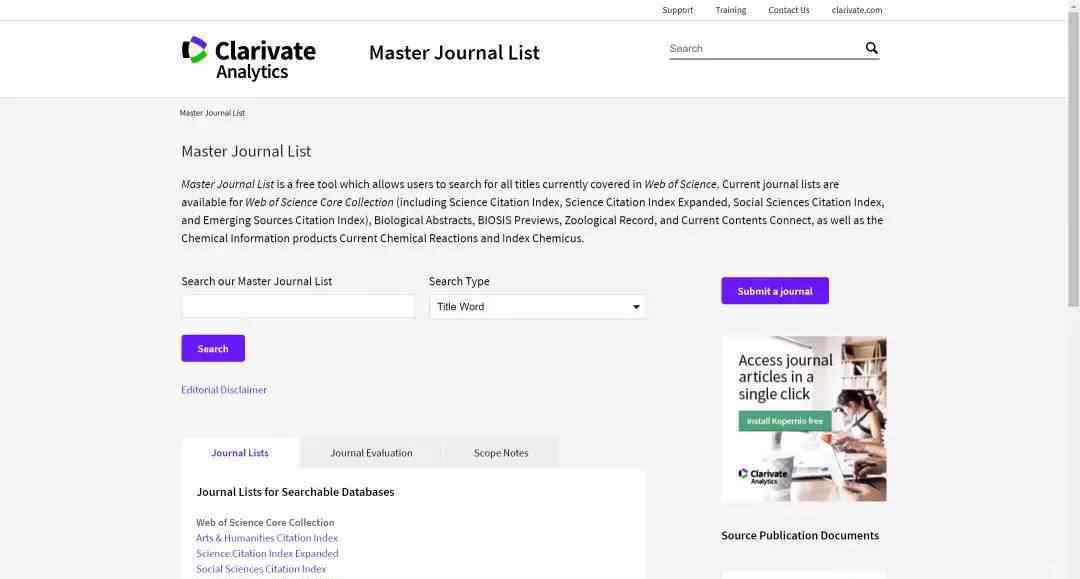Open Arts & Humanities Citation Index list

point(267,538)
